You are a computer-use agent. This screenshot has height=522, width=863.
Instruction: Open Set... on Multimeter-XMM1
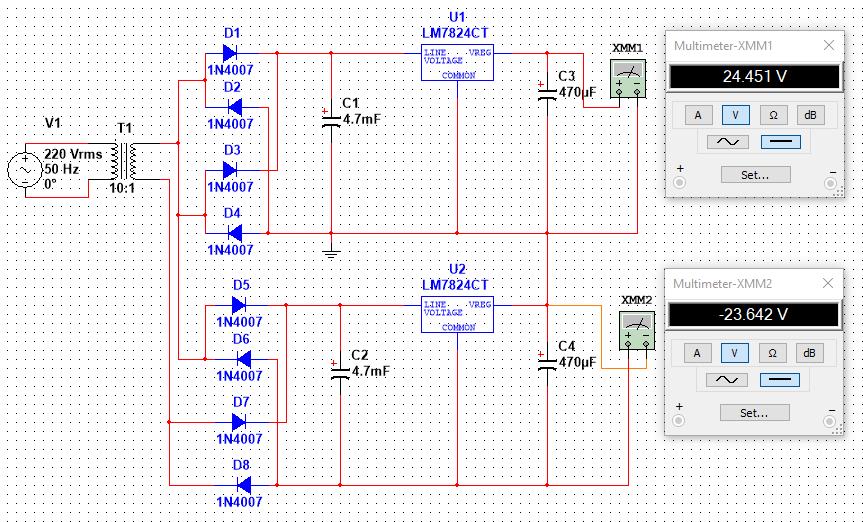point(755,175)
